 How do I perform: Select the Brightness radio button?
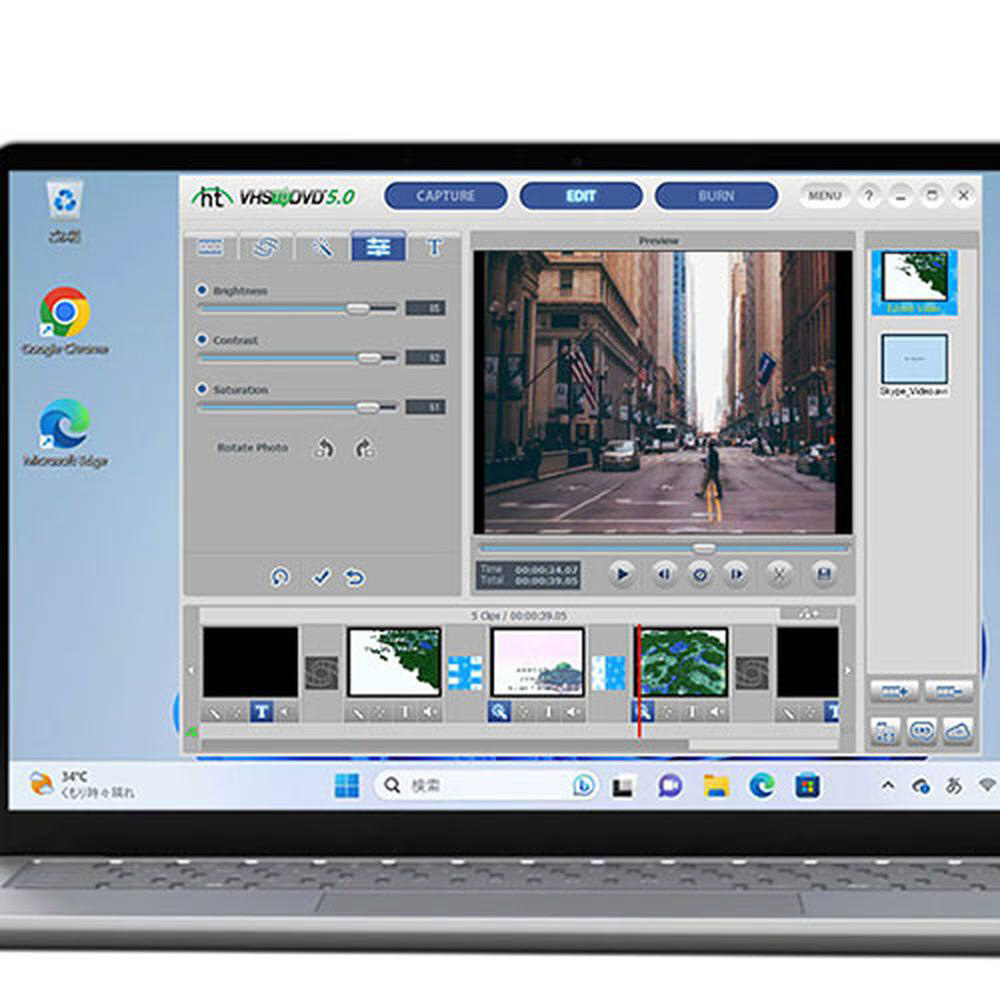(202, 290)
